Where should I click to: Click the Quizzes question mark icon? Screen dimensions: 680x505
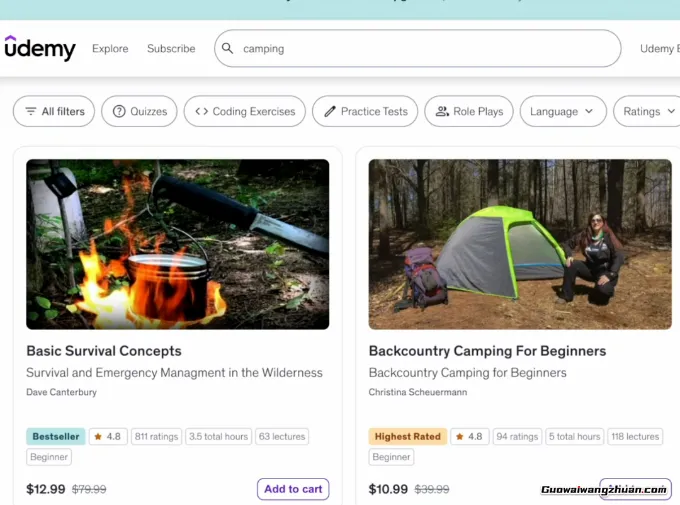[119, 112]
